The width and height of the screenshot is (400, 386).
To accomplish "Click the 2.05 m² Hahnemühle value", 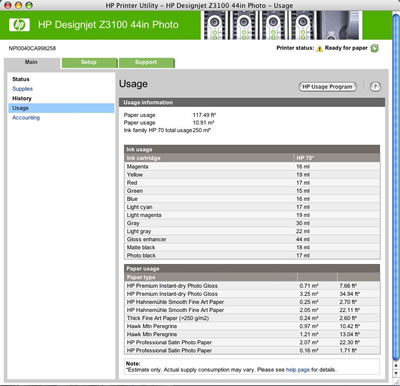I will pos(309,310).
